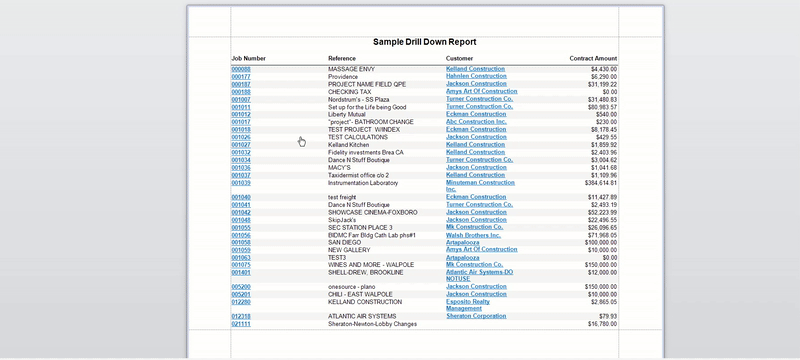Open Minuteman Construction Inc. customer link
The height and width of the screenshot is (360, 800).
[480, 186]
